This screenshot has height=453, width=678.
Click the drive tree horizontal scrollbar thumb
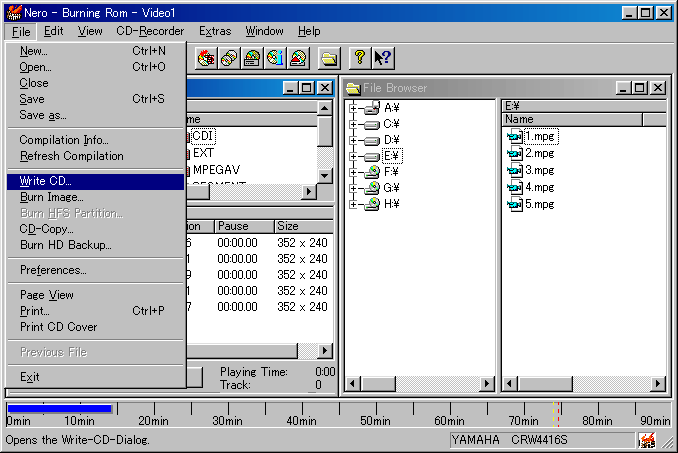tap(378, 383)
